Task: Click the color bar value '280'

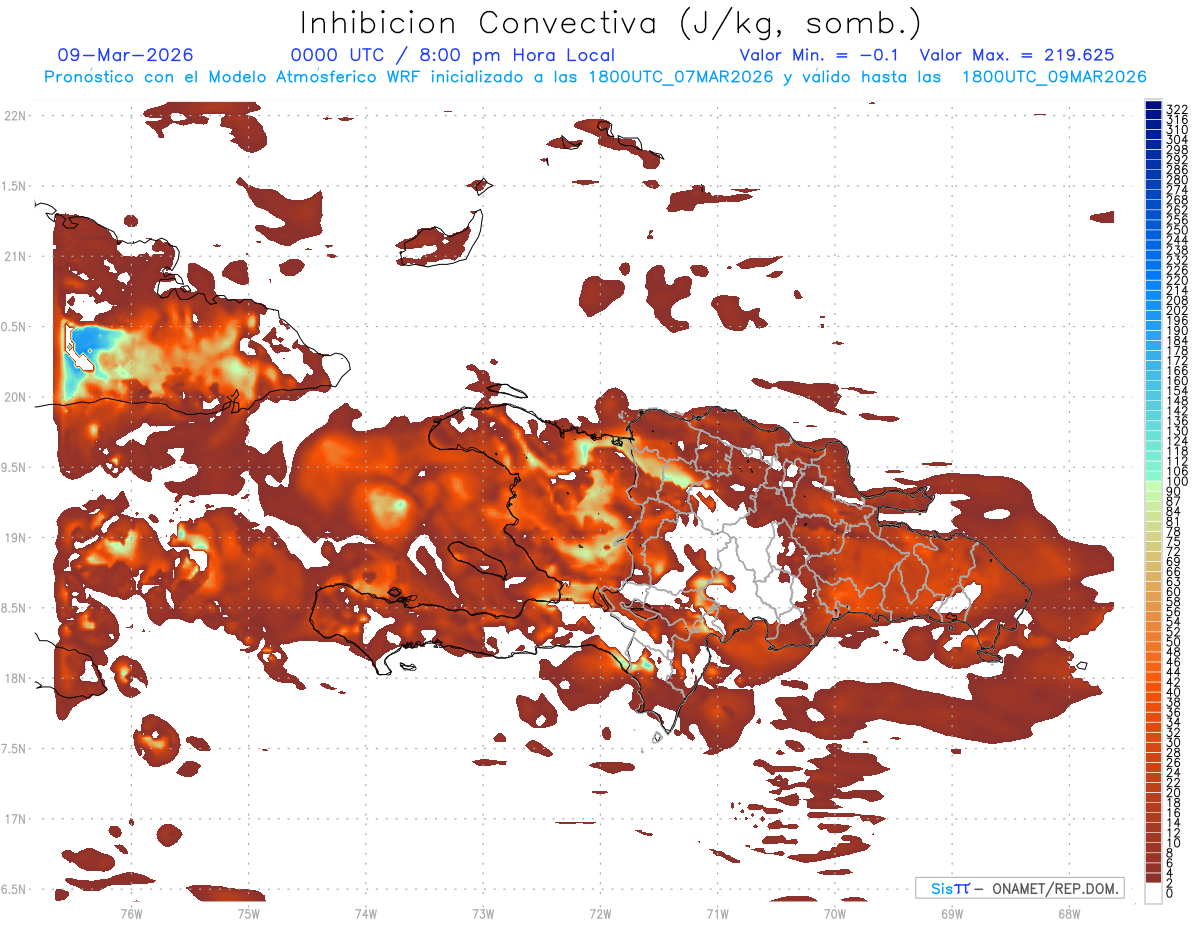Action: (1177, 179)
